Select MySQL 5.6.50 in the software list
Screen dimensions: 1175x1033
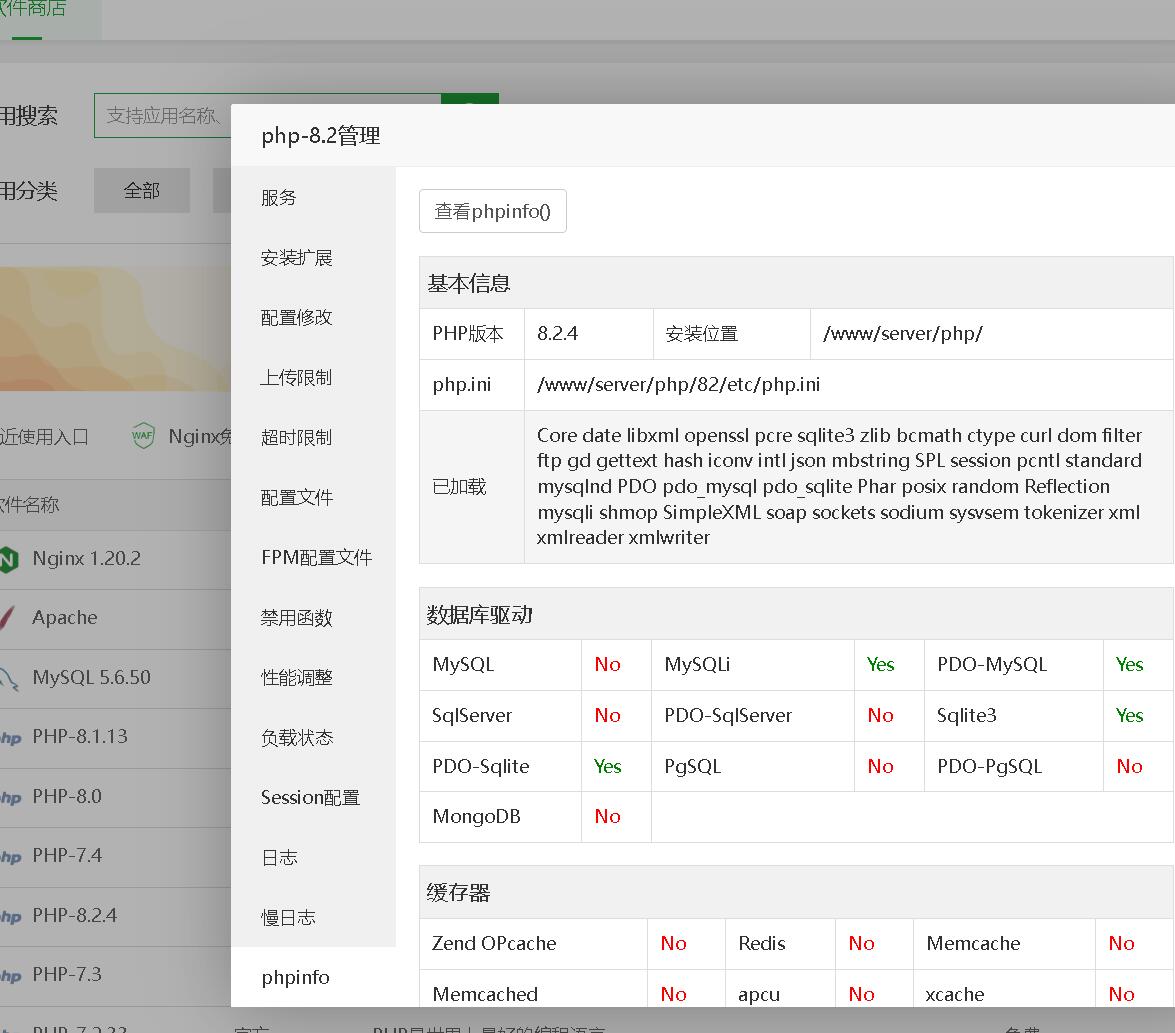click(91, 677)
